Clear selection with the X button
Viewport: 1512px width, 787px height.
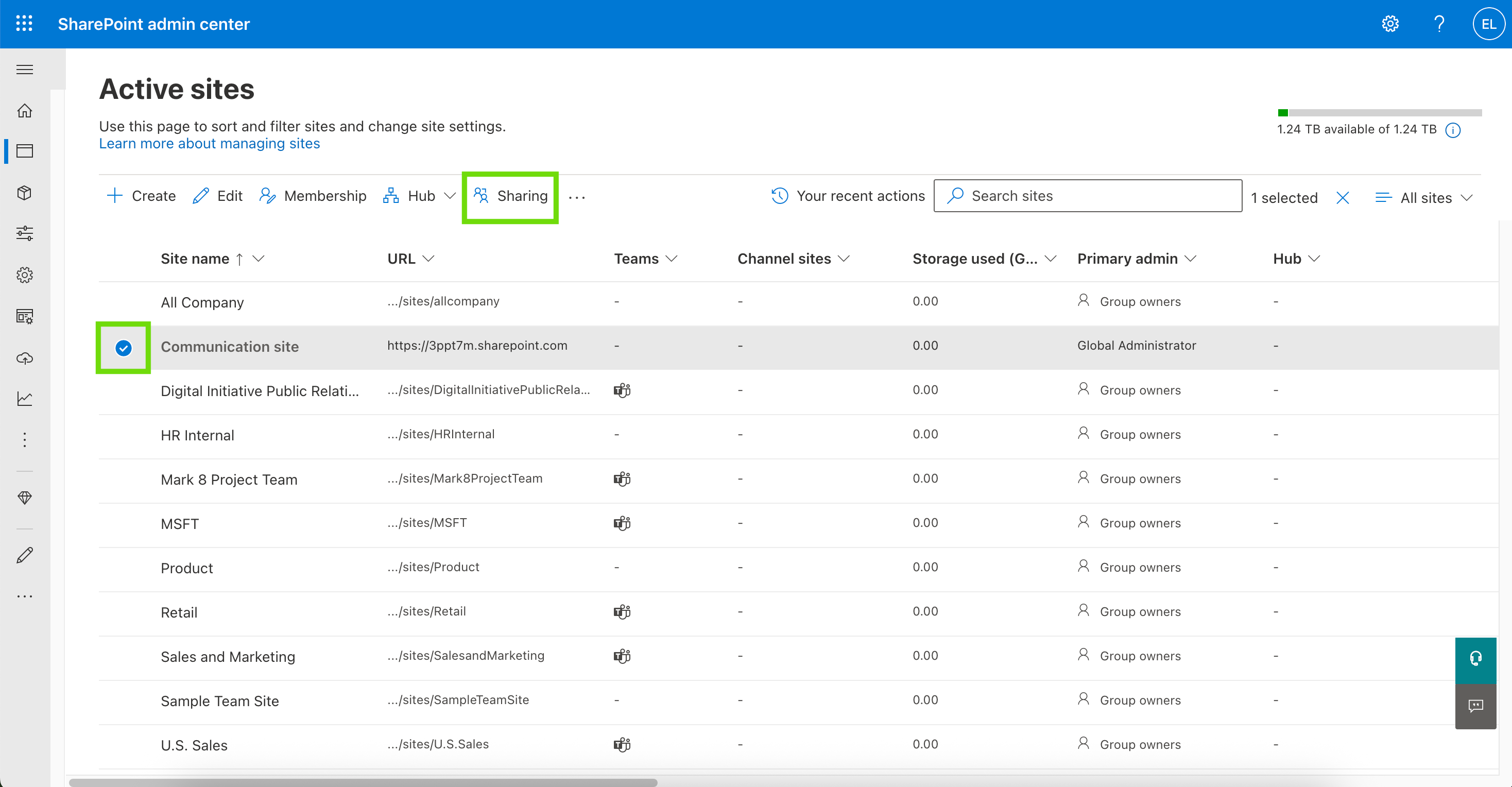(x=1343, y=198)
